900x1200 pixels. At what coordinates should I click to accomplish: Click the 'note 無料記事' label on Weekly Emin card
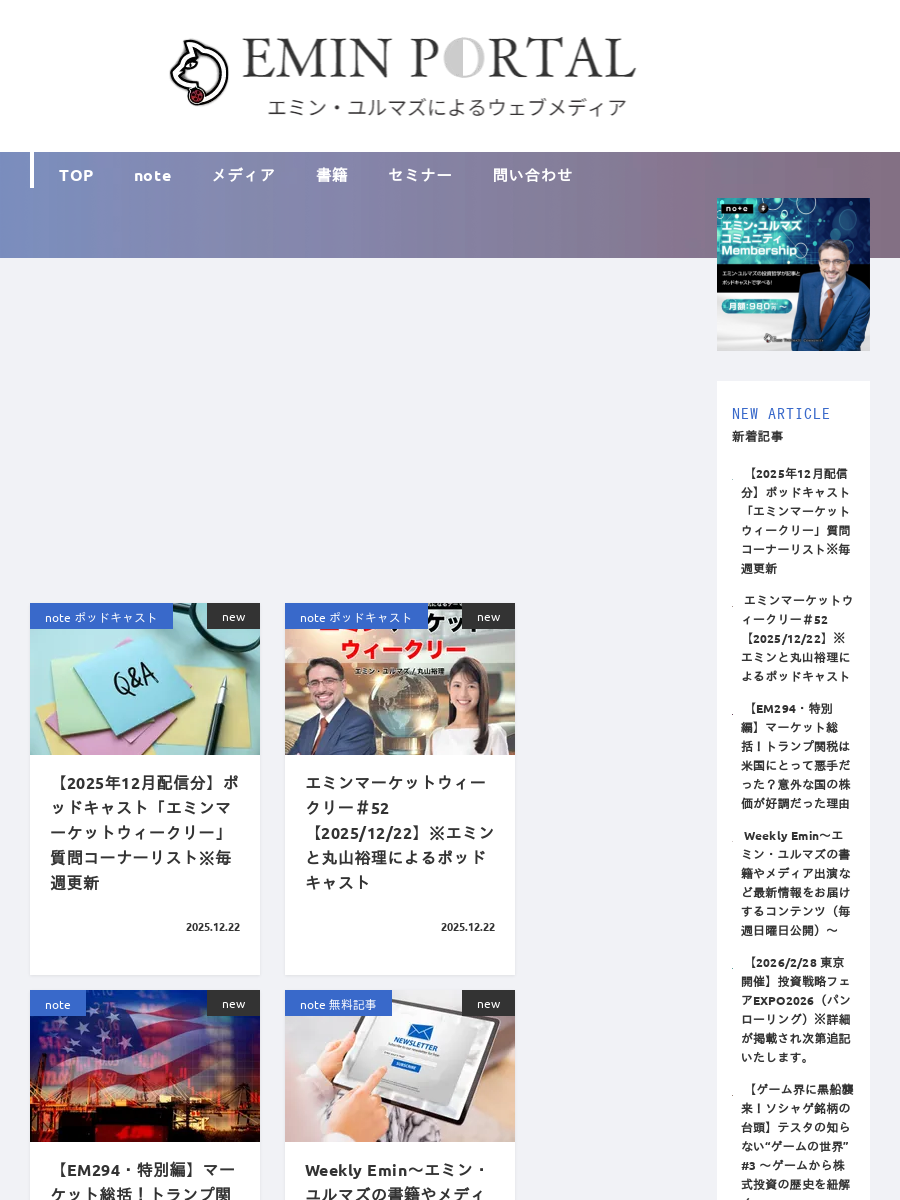click(x=338, y=1003)
